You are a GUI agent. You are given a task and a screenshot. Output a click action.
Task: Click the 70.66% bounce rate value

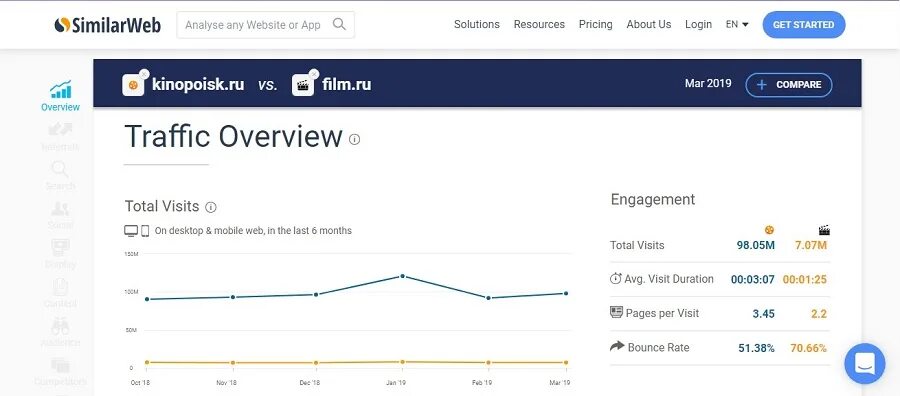coord(808,348)
